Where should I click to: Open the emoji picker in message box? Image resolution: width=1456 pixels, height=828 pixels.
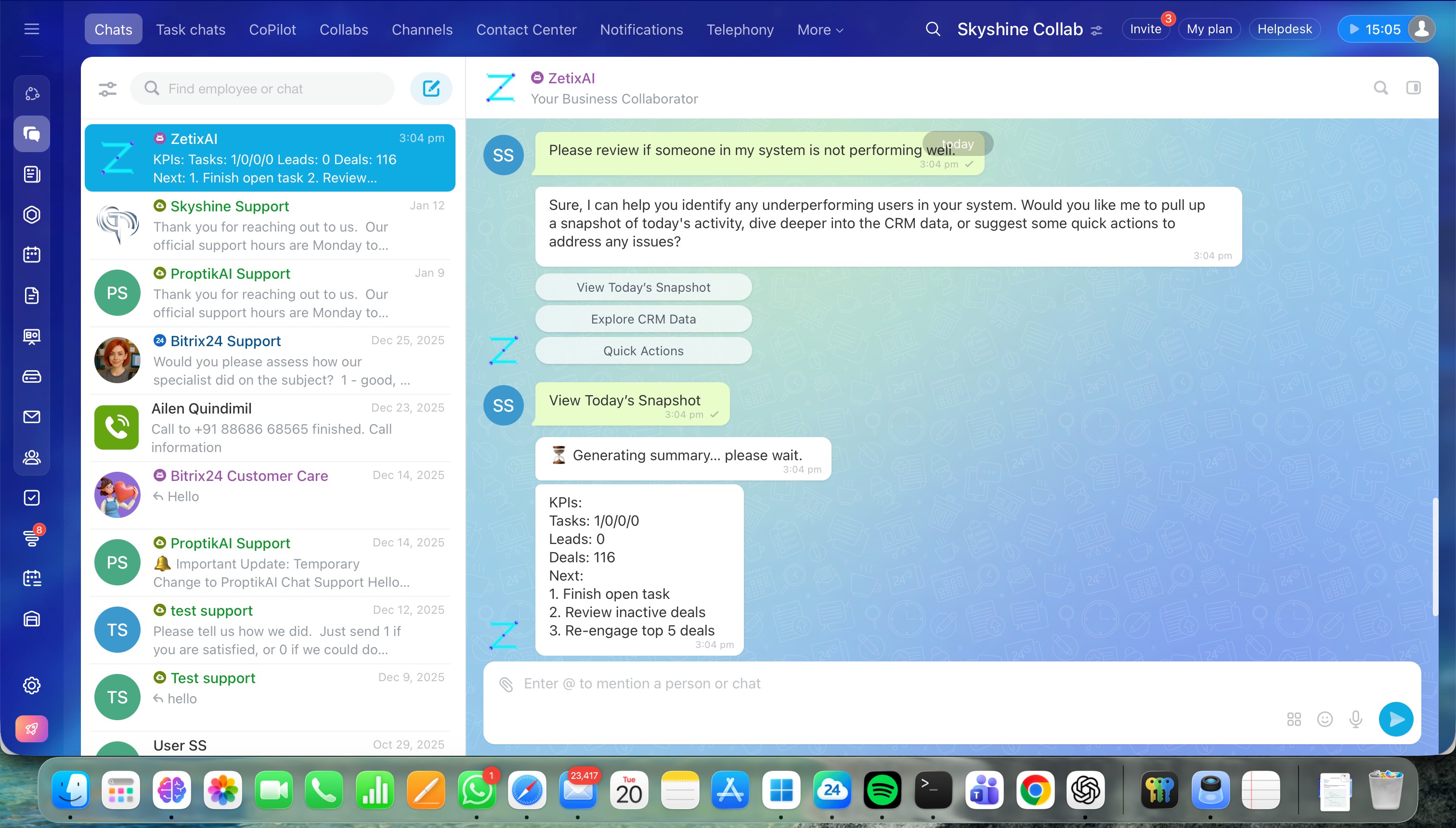tap(1325, 719)
